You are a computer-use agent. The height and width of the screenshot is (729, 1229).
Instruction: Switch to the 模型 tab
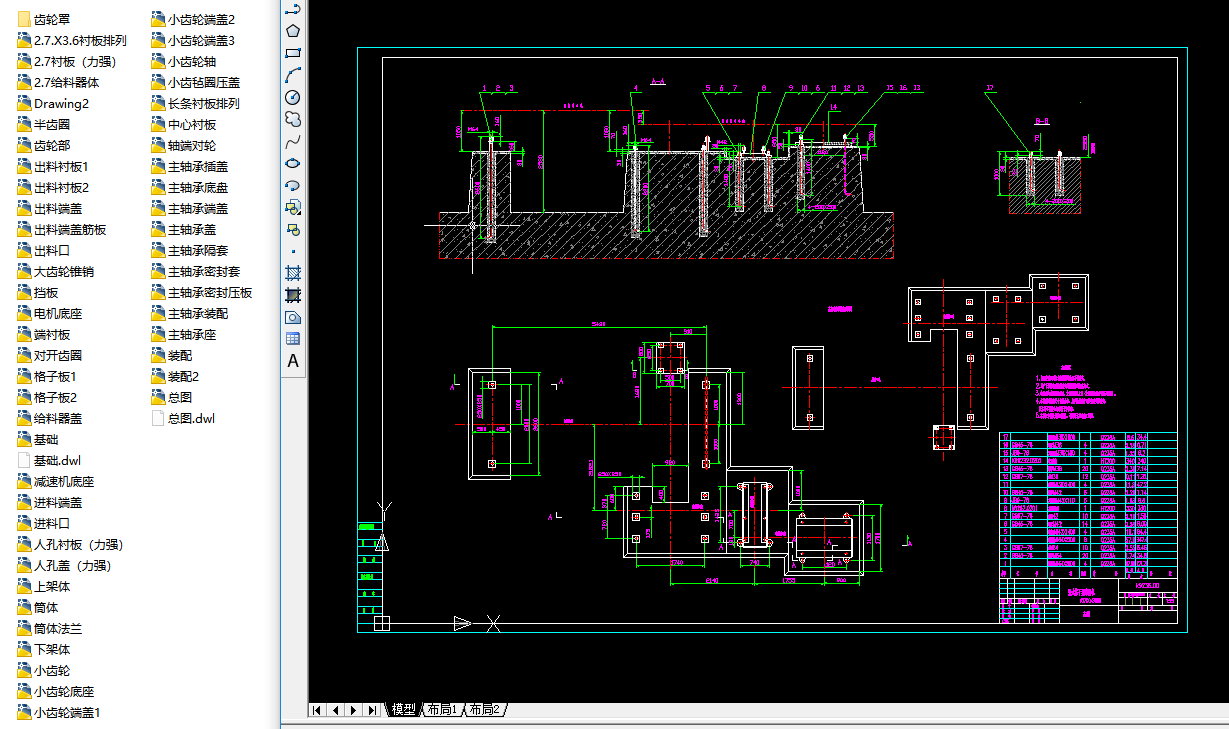click(x=403, y=709)
